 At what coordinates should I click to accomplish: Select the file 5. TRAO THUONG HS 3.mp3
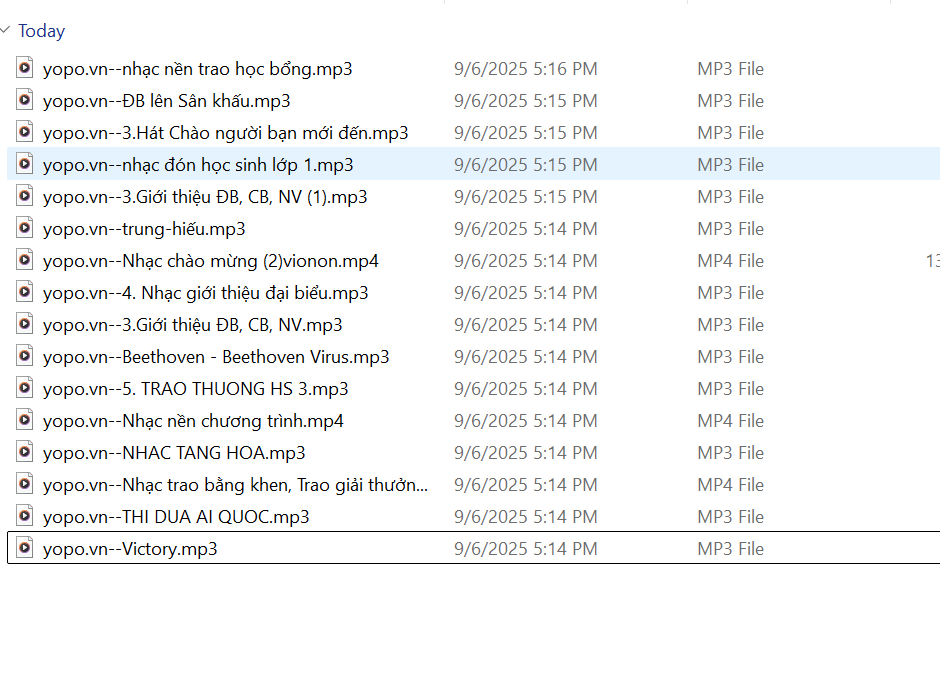(x=195, y=389)
